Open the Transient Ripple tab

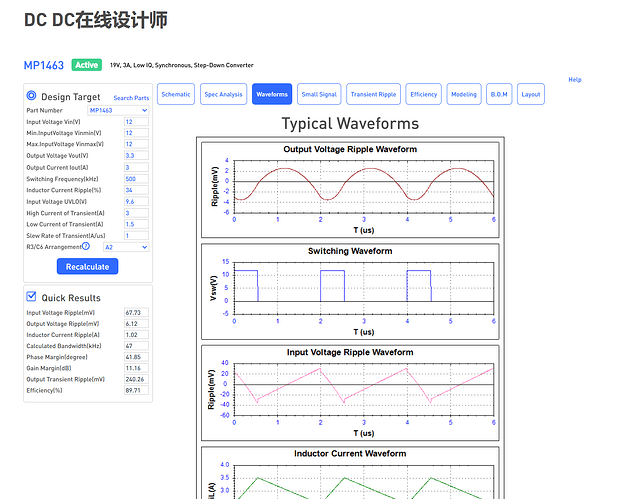(374, 94)
